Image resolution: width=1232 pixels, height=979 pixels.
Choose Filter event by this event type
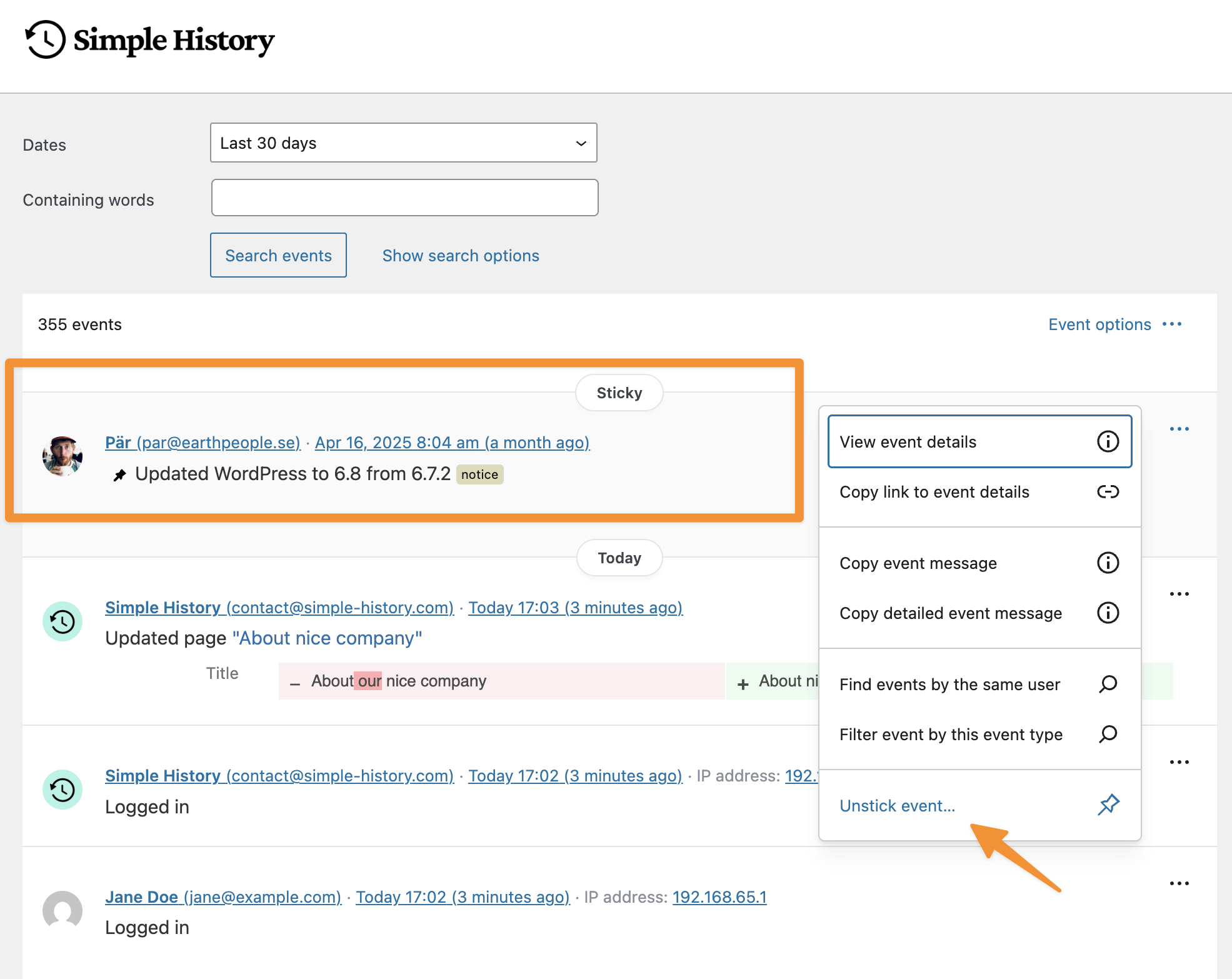click(950, 735)
